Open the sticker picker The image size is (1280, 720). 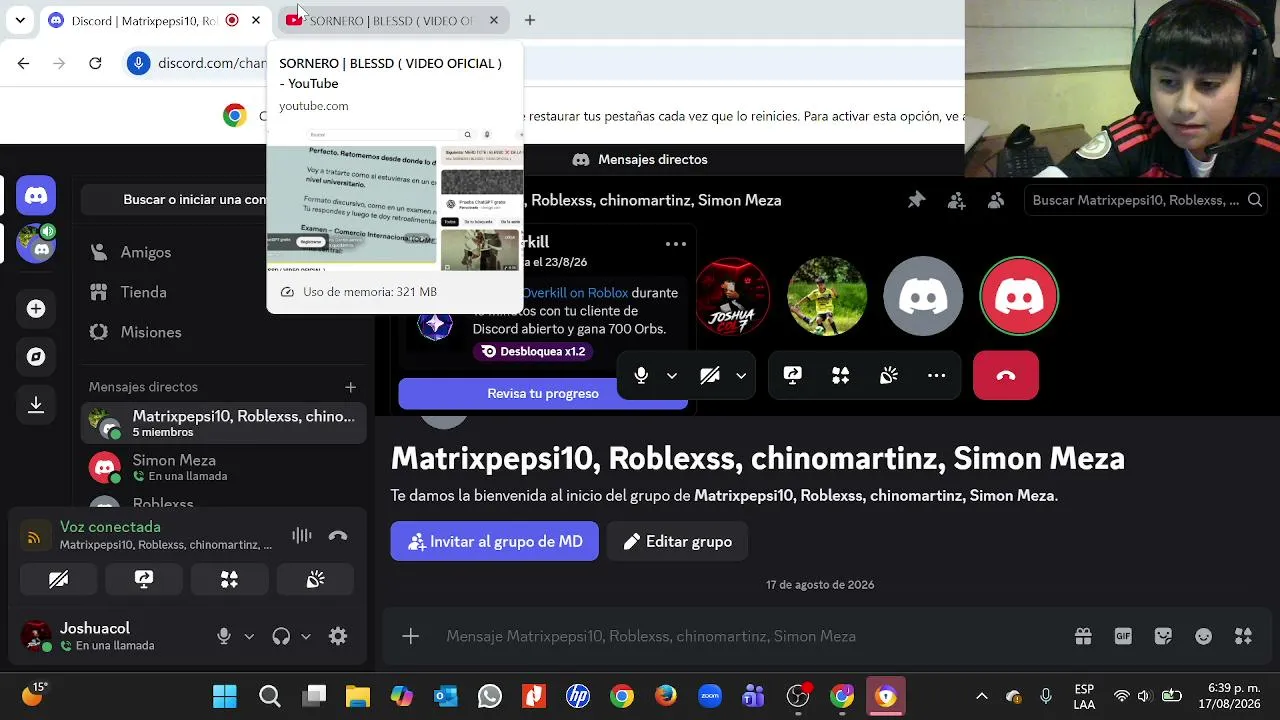(x=1163, y=636)
